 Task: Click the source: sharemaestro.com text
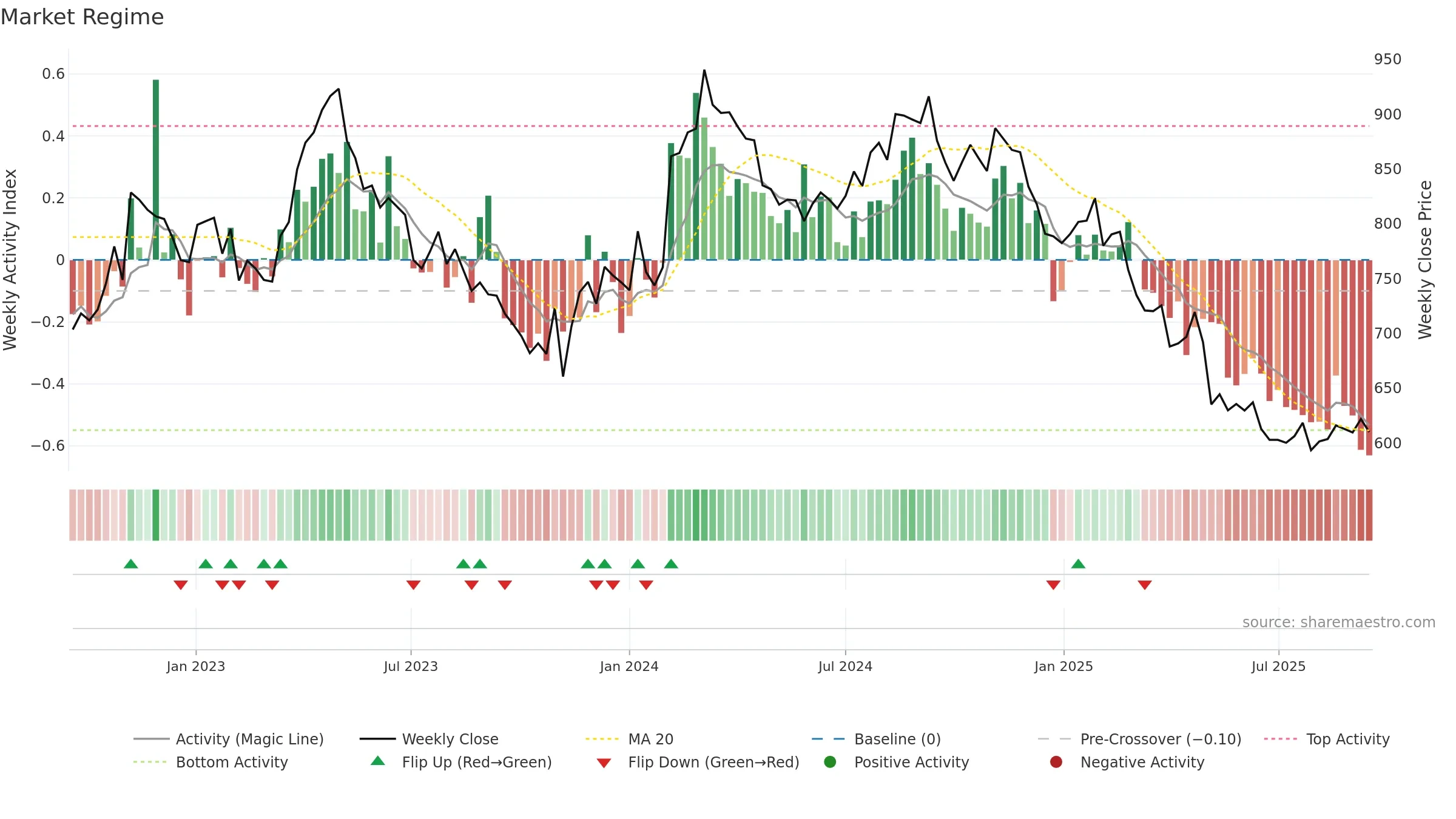[1339, 622]
